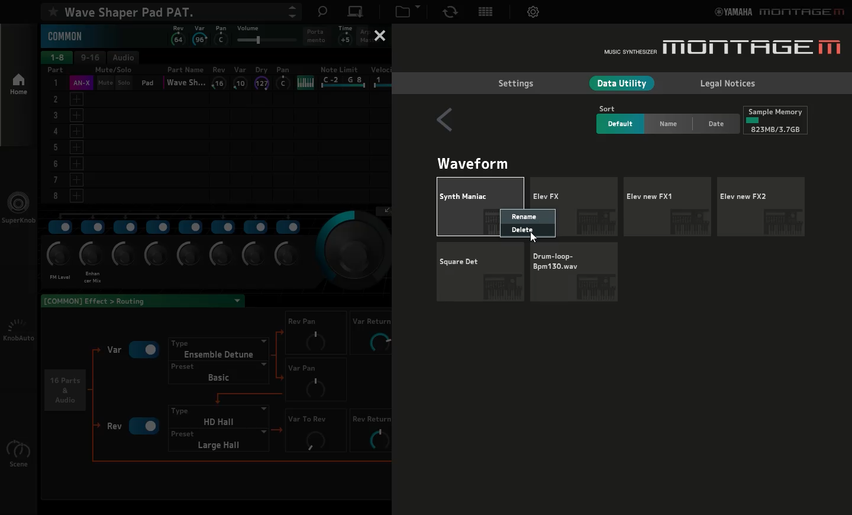Open the grid view icon in top bar
The width and height of the screenshot is (852, 515).
[x=485, y=12]
